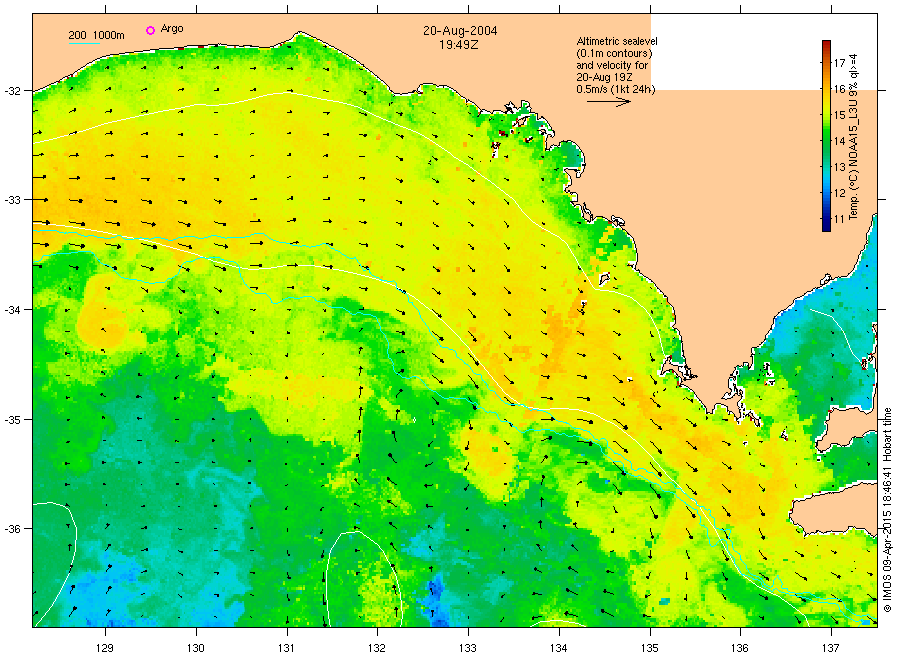Click the '12' temperature scale label

pos(839,193)
